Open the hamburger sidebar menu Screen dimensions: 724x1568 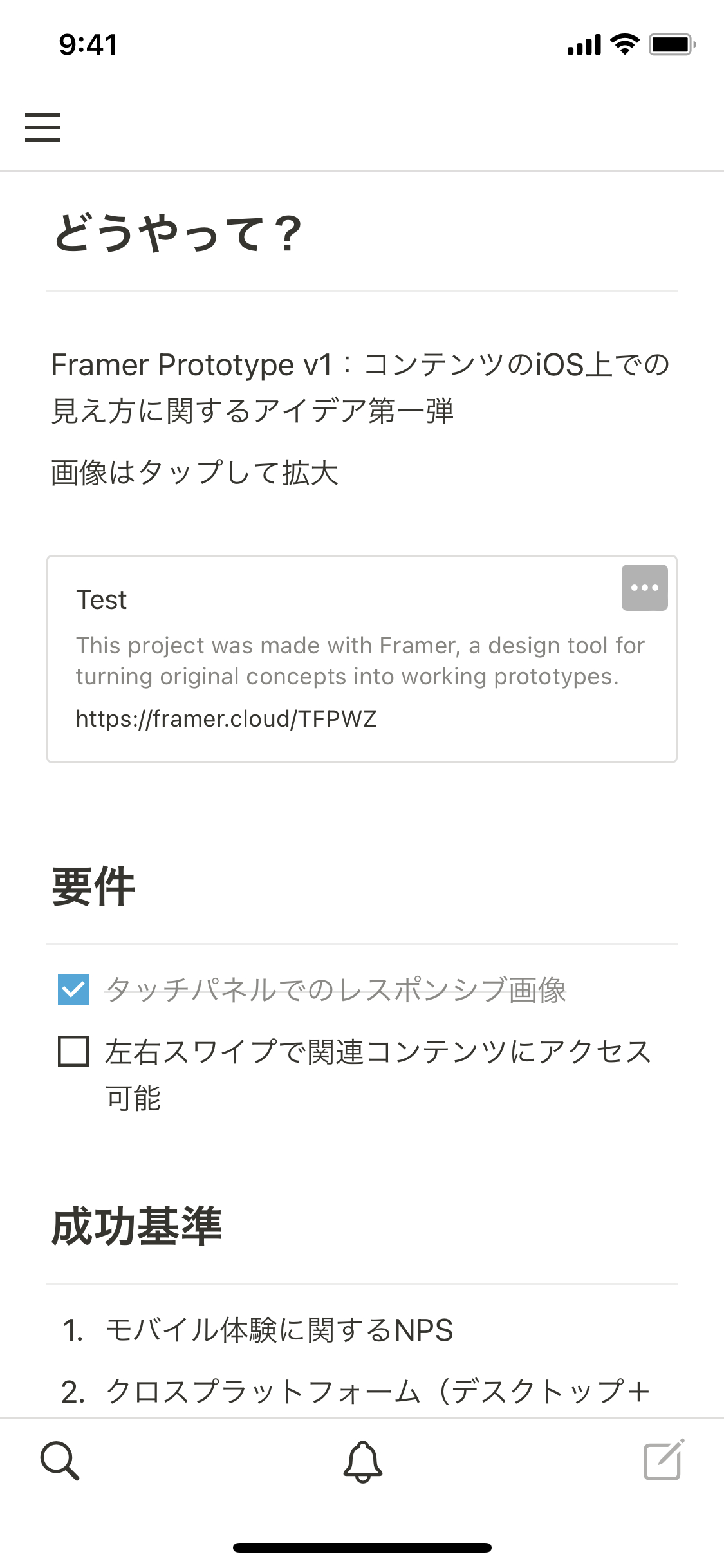(x=42, y=127)
